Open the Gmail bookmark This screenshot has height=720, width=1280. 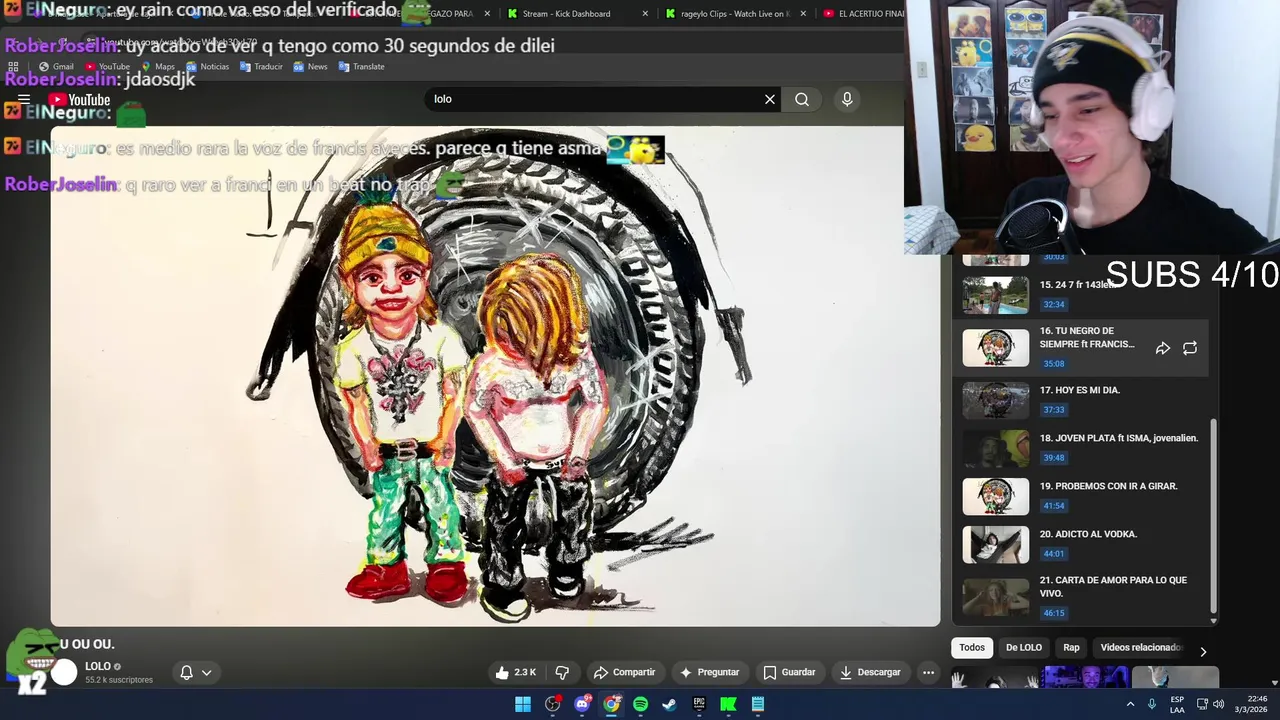click(x=56, y=66)
